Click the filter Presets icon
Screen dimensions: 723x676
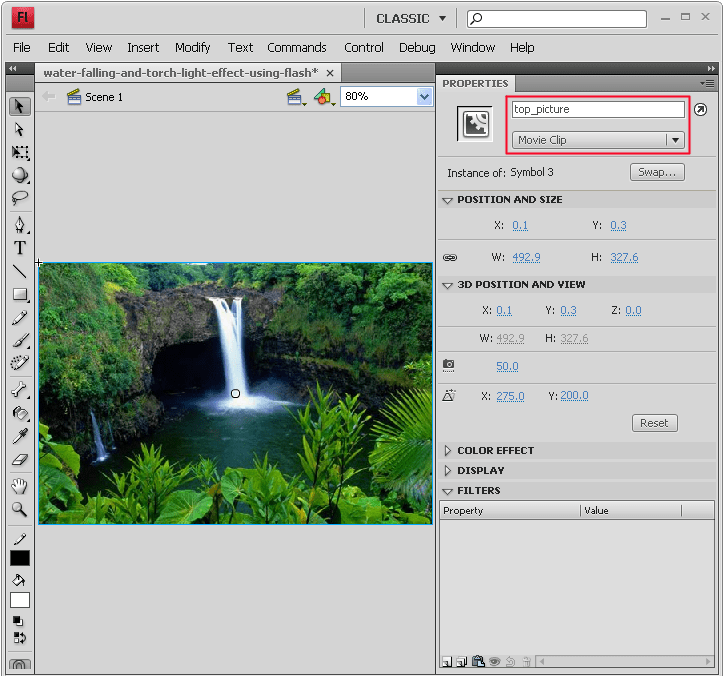[462, 662]
